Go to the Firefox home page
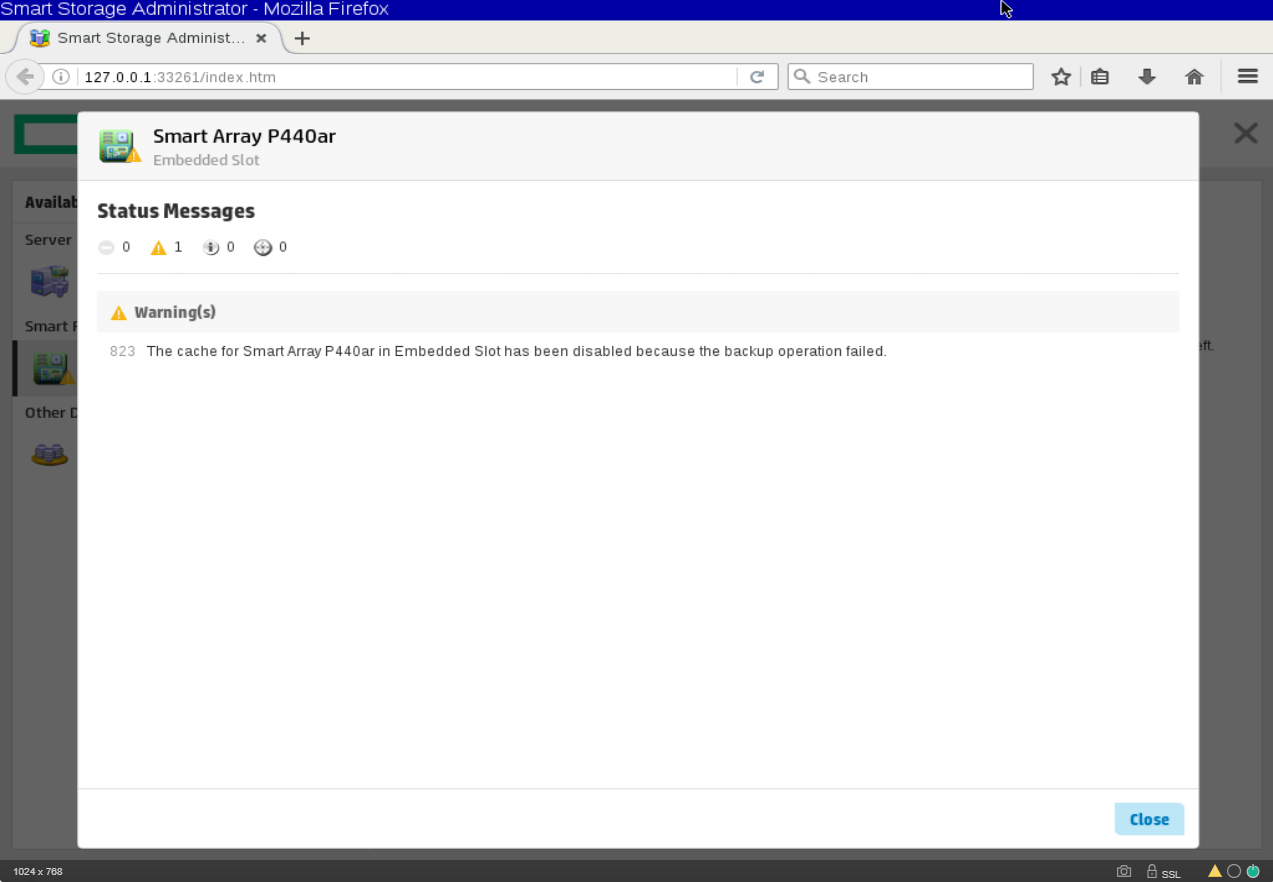Viewport: 1273px width, 882px height. [x=1194, y=77]
